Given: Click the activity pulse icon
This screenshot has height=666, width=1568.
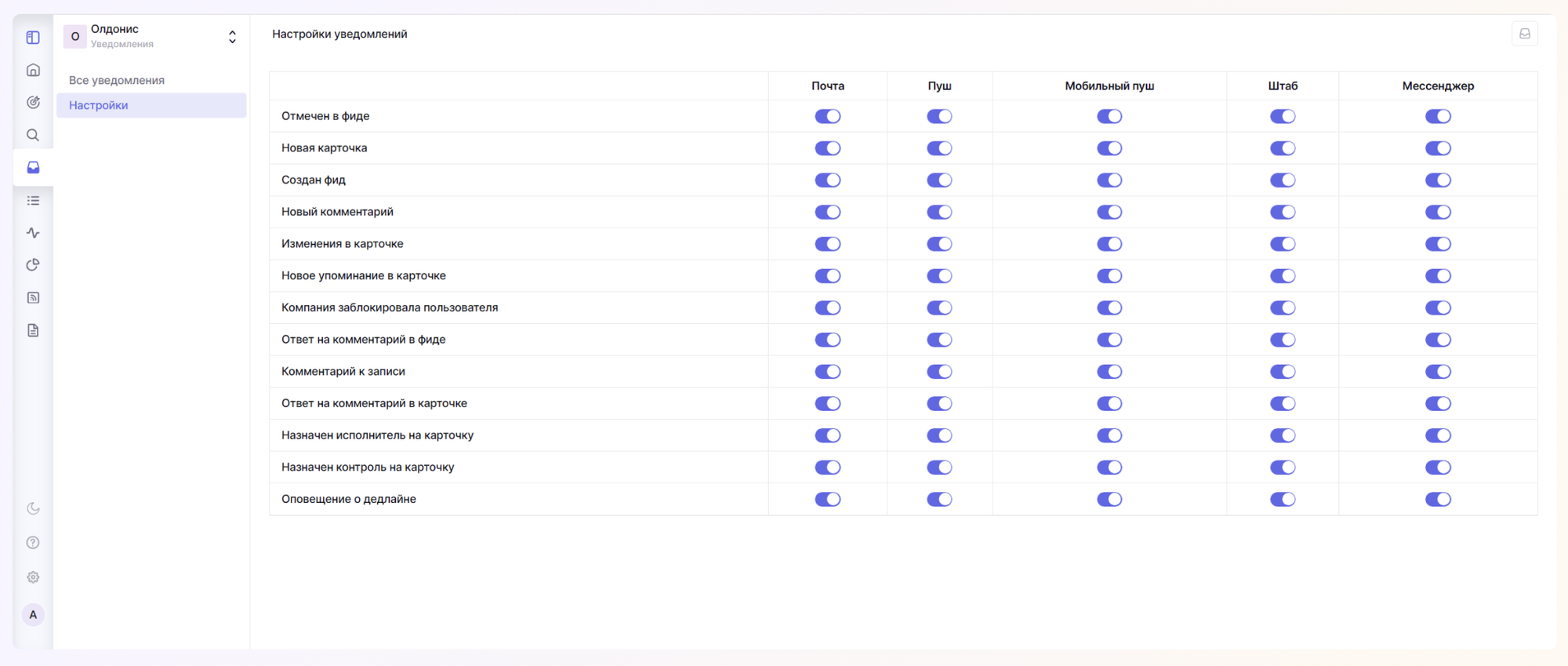Looking at the screenshot, I should click(x=33, y=233).
